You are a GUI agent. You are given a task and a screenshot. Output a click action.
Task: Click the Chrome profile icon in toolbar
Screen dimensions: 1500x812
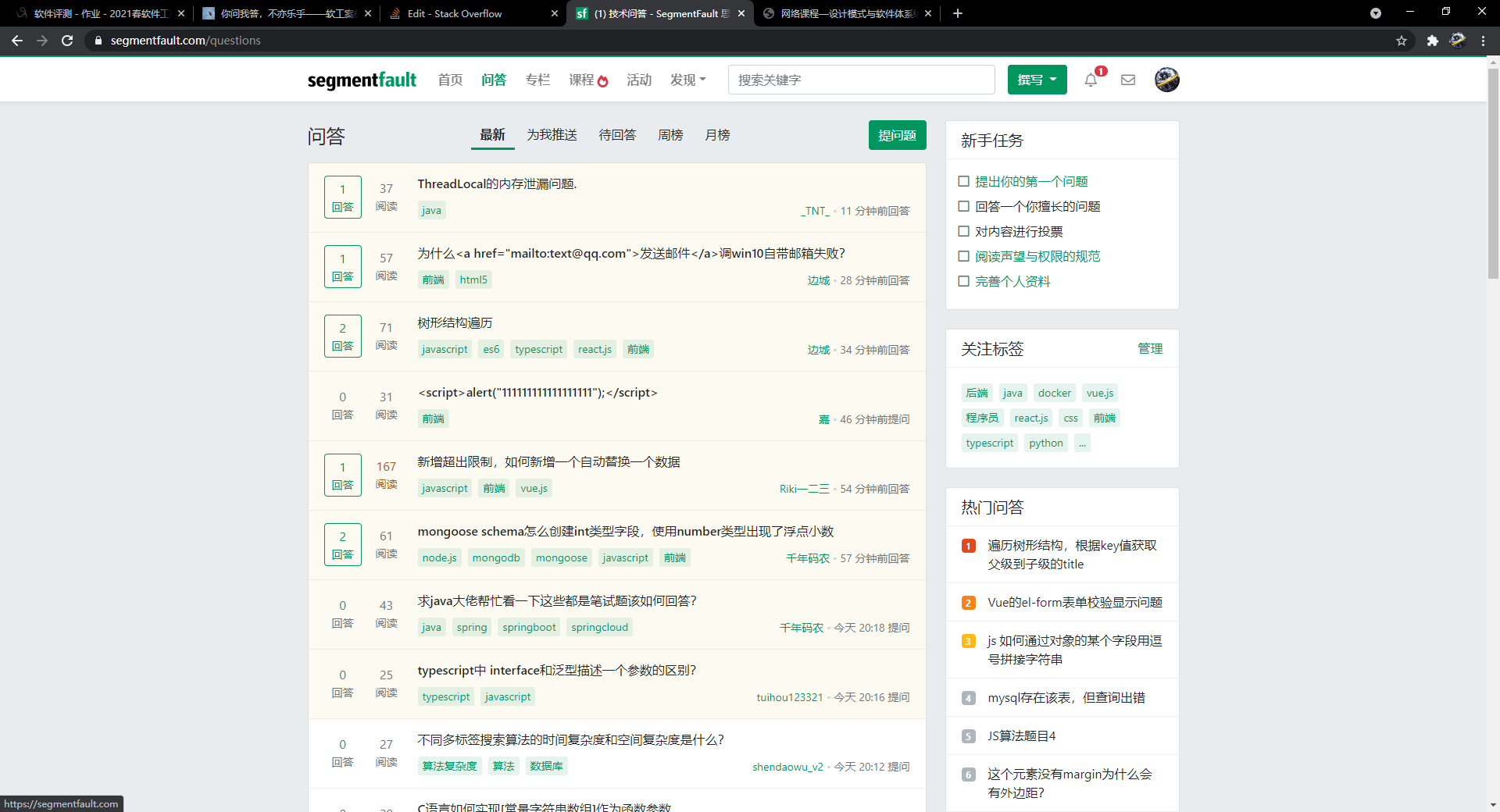pos(1458,41)
